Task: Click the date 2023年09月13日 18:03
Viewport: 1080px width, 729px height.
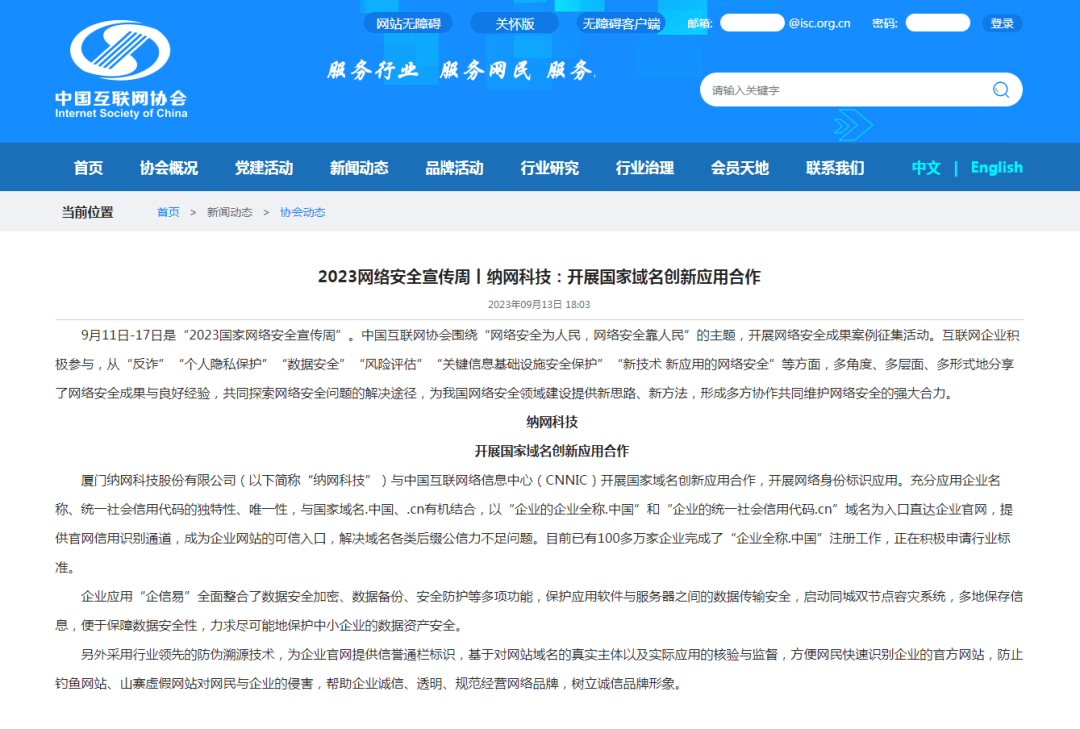Action: [539, 305]
